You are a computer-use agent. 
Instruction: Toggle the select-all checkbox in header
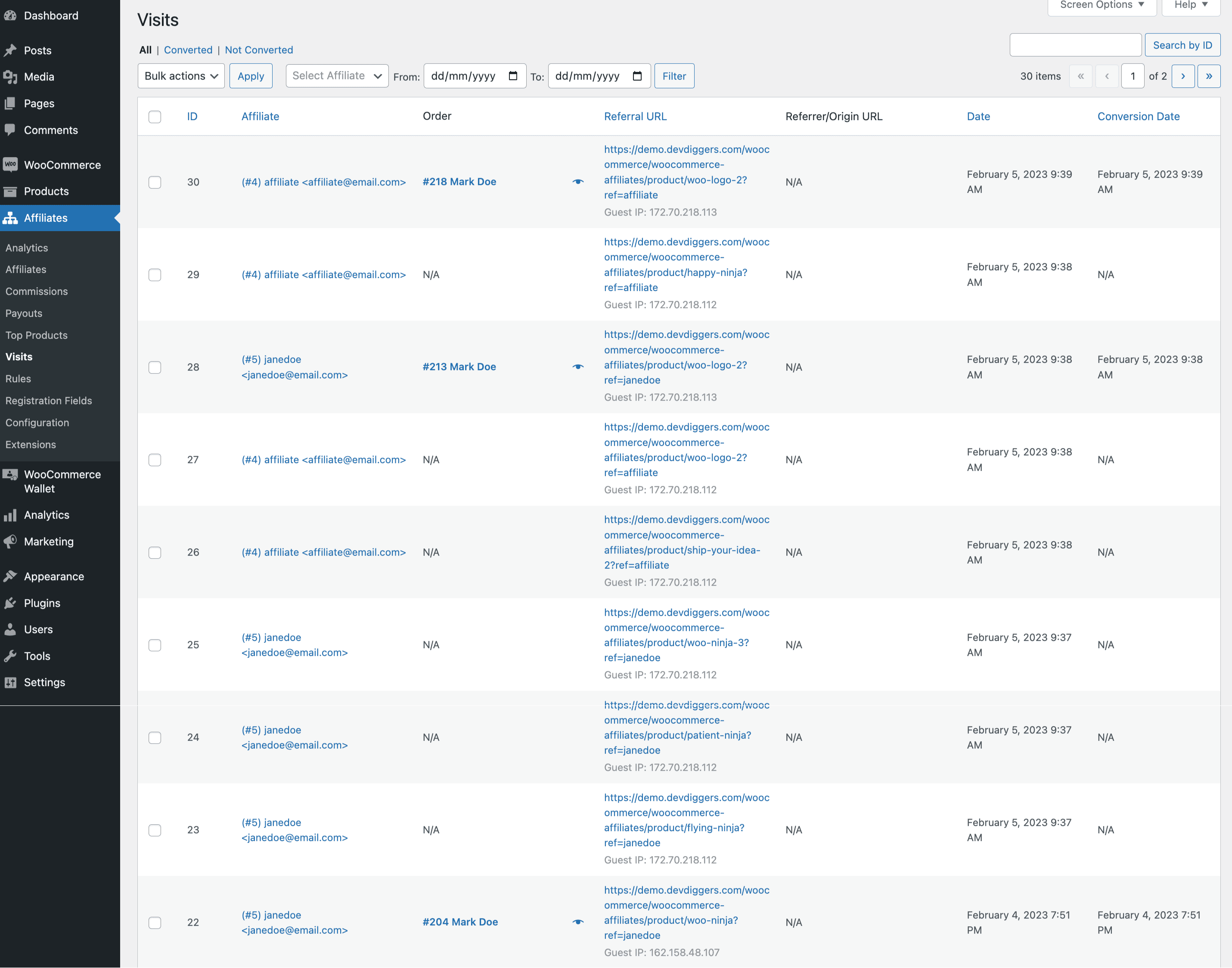point(155,117)
